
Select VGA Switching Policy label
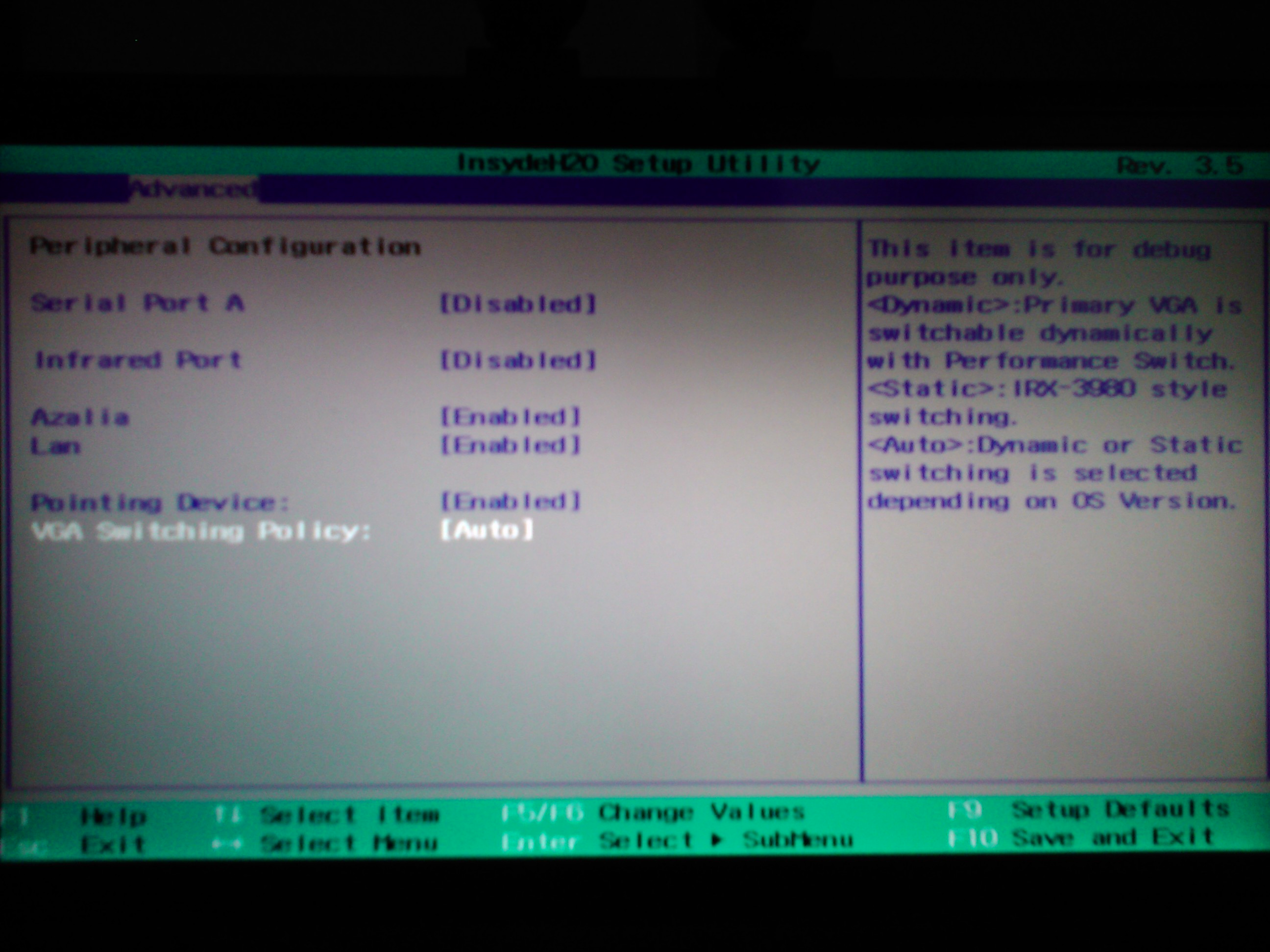[x=201, y=531]
